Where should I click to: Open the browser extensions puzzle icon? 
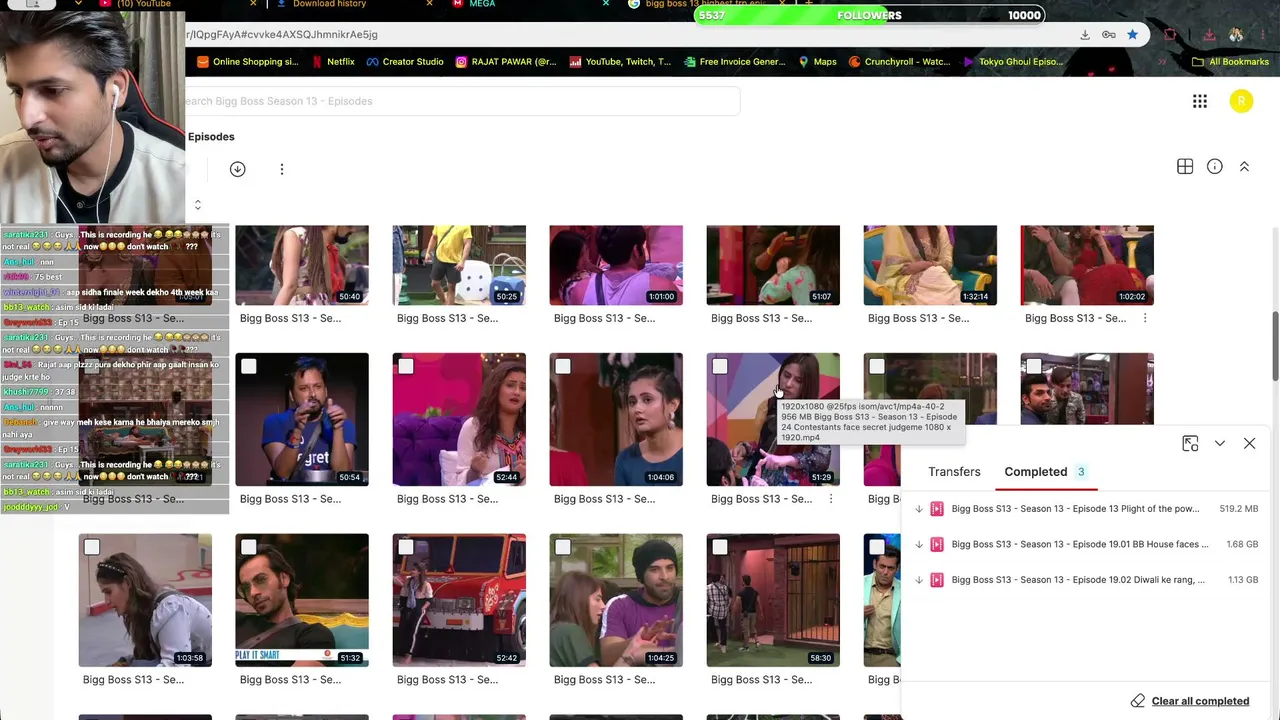point(1170,35)
